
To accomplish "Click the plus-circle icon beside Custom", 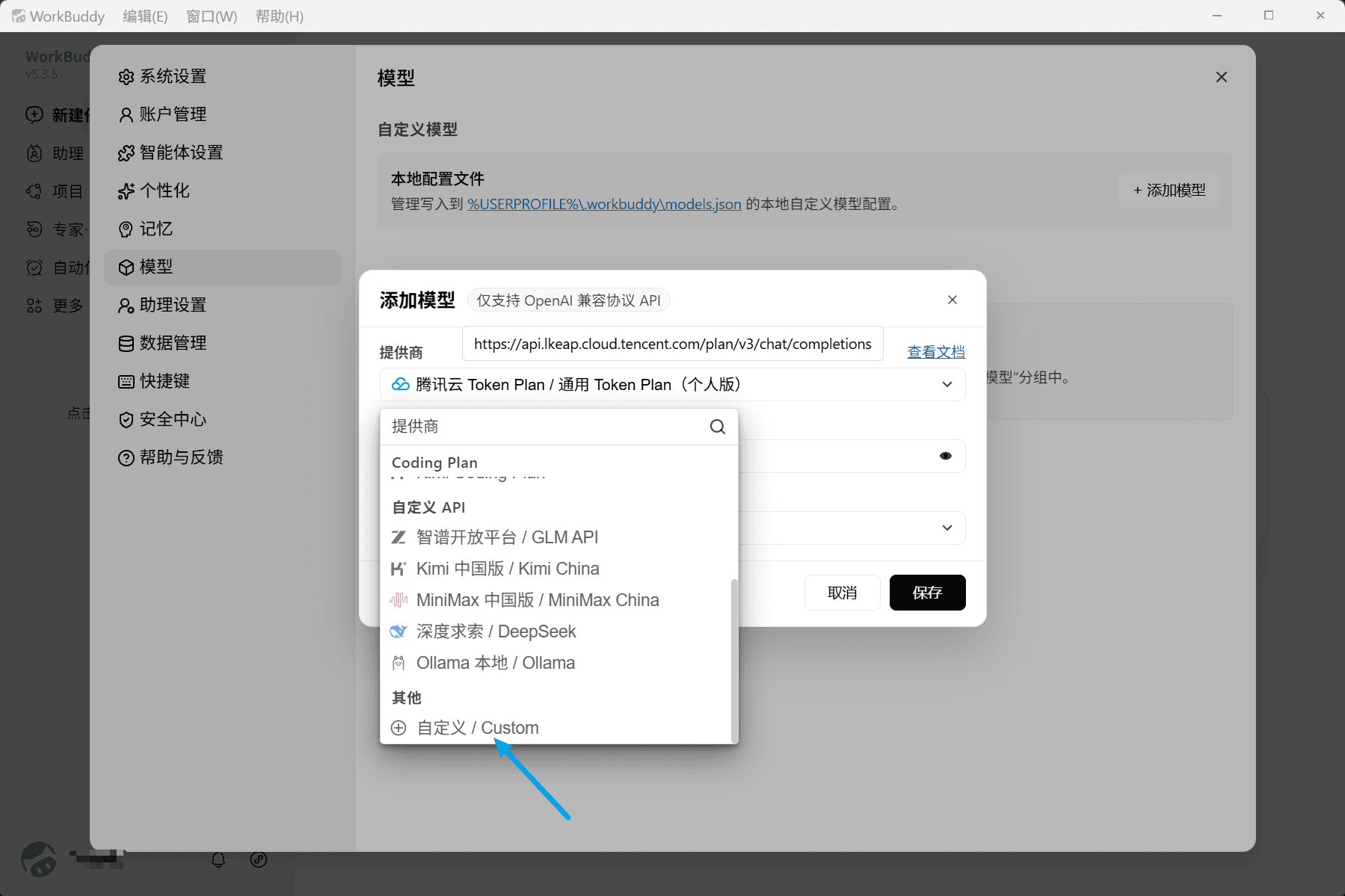I will tap(398, 728).
